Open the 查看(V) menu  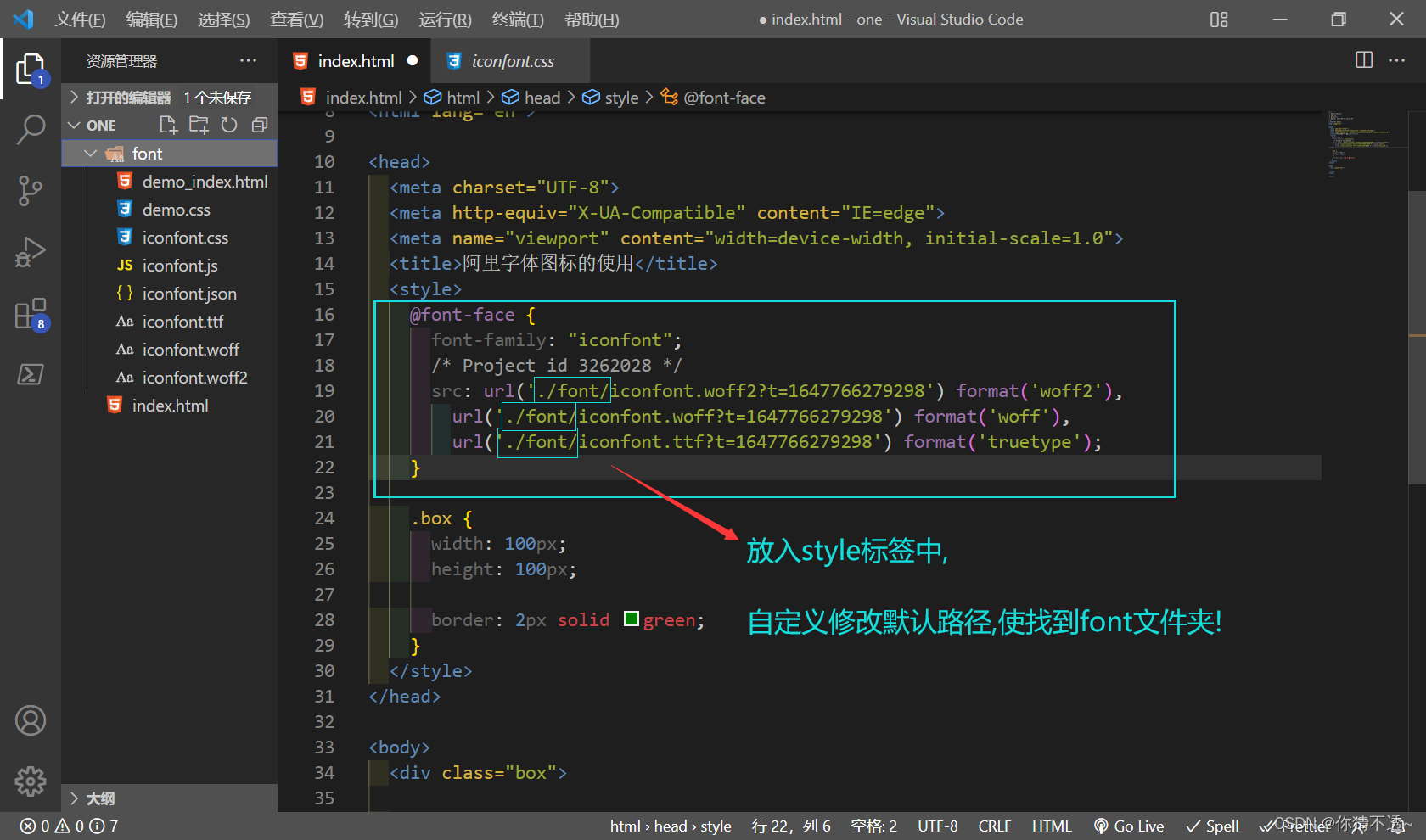point(296,19)
